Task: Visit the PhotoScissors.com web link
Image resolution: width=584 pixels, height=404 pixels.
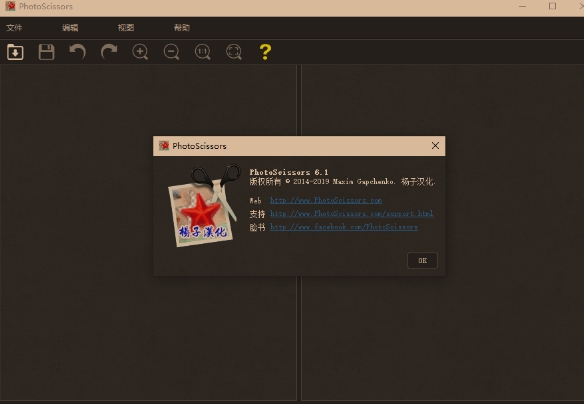Action: coord(326,200)
